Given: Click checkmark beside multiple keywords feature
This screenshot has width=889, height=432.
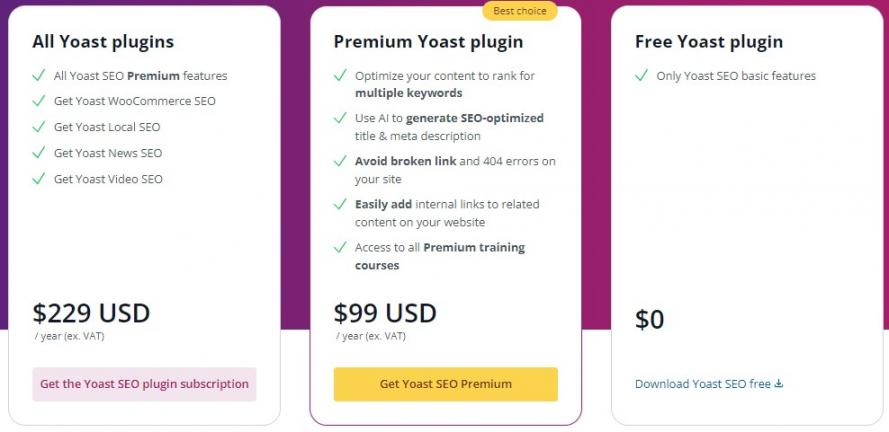Looking at the screenshot, I should pos(340,75).
